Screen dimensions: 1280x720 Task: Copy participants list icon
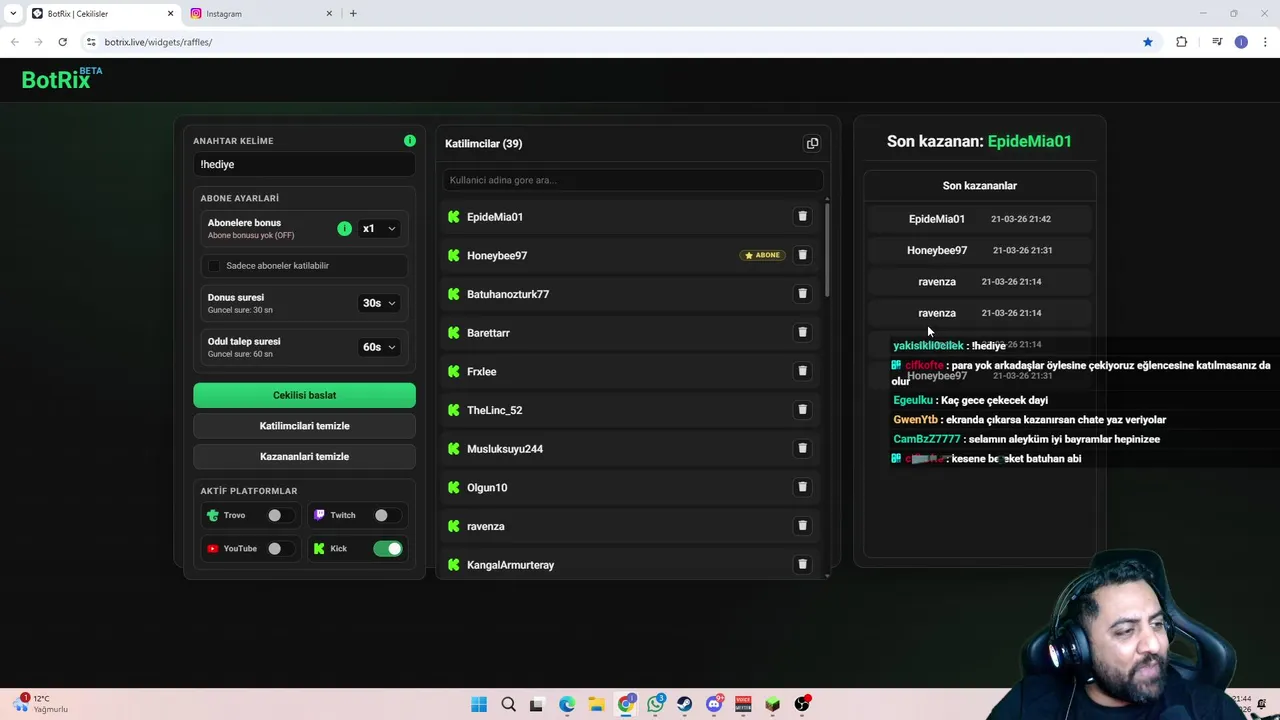point(812,143)
